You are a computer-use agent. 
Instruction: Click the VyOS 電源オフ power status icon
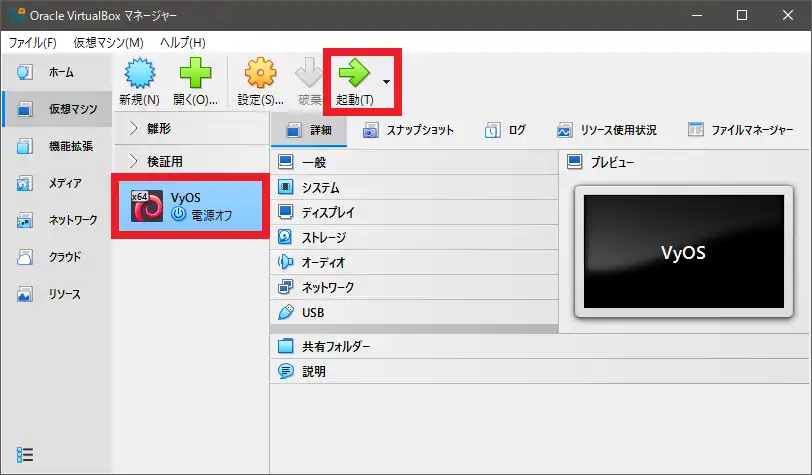click(x=179, y=214)
